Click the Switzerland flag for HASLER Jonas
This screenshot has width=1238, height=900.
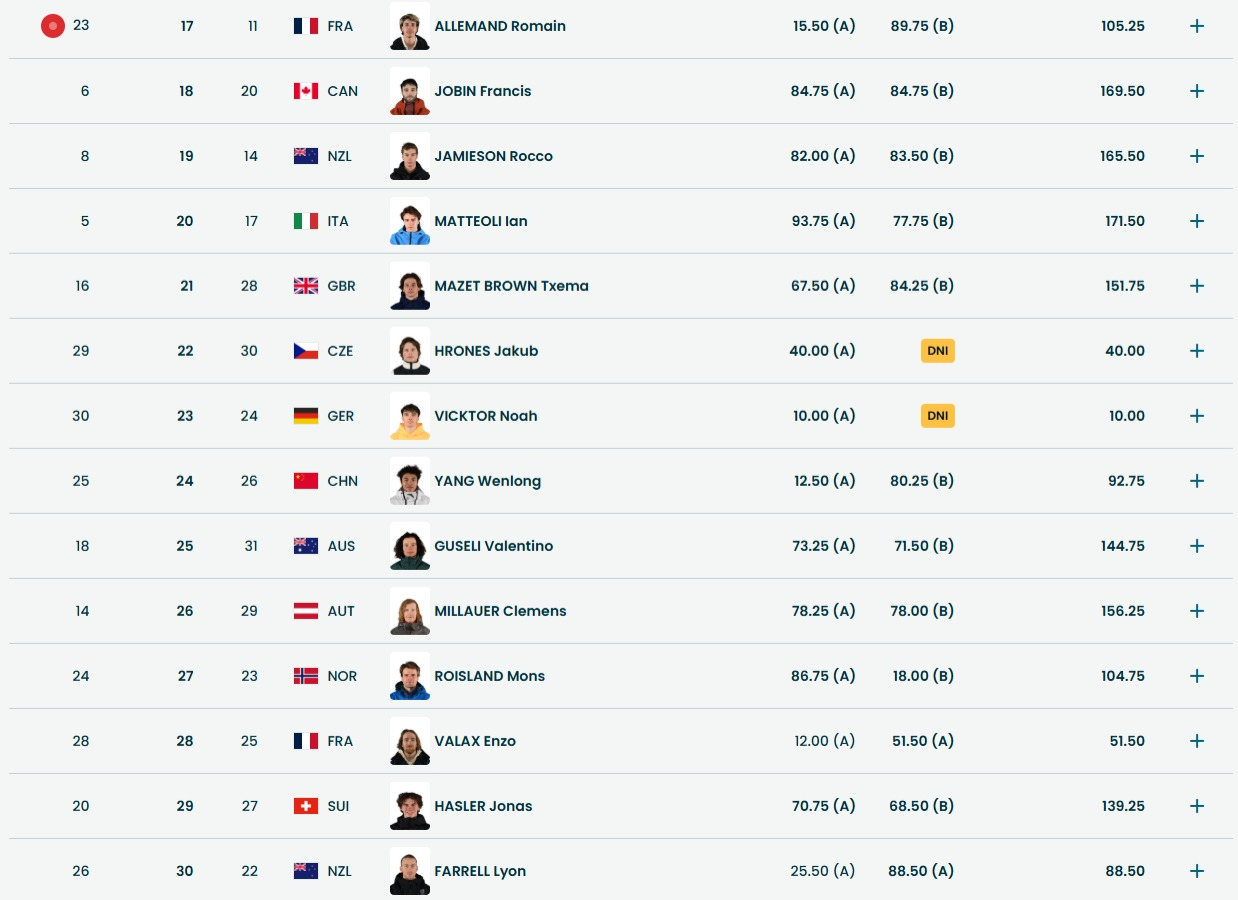tap(305, 806)
